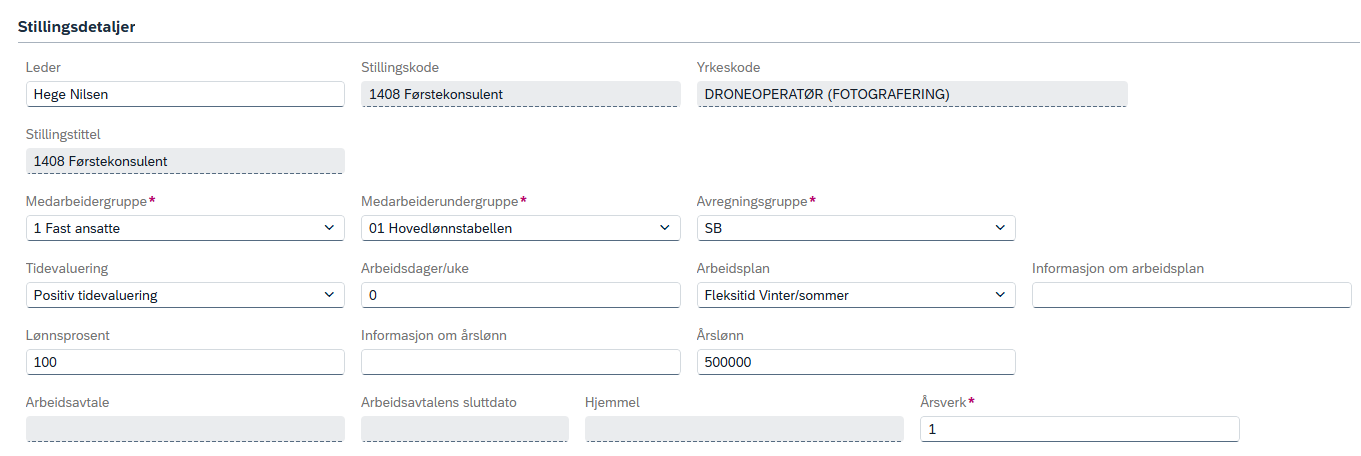The height and width of the screenshot is (456, 1361).
Task: Click the Stillingstittel 1408 Førstekonsulent field
Action: [x=185, y=161]
